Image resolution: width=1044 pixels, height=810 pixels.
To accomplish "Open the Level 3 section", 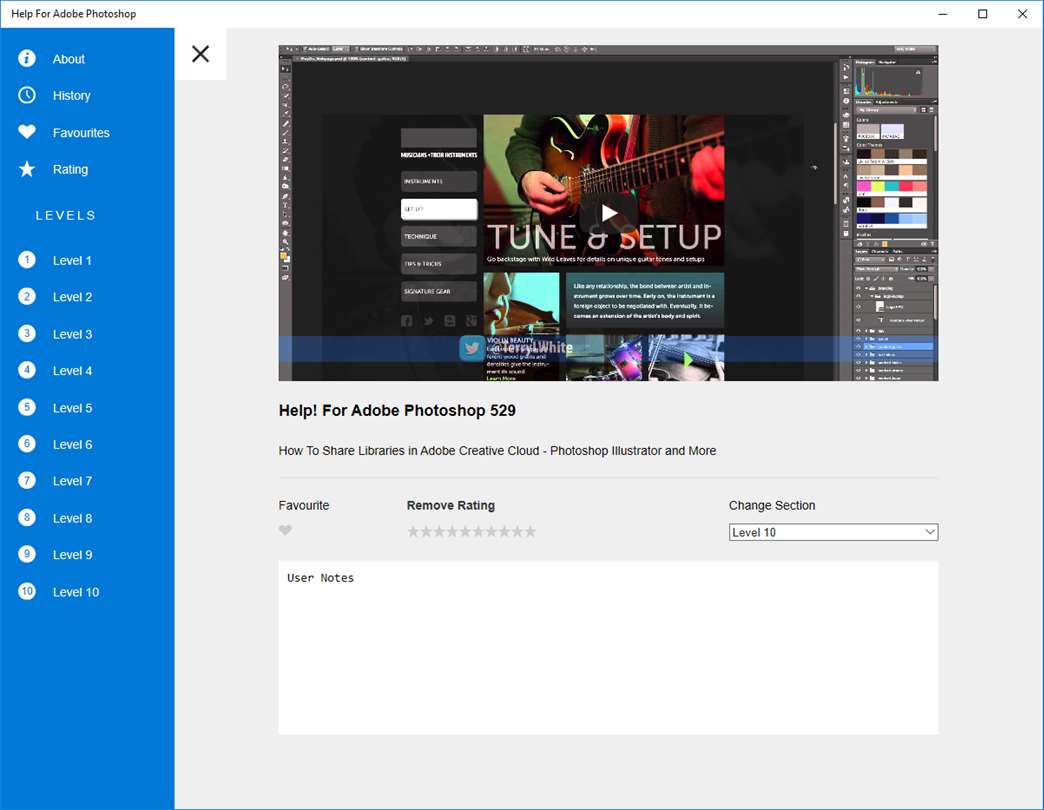I will 72,334.
